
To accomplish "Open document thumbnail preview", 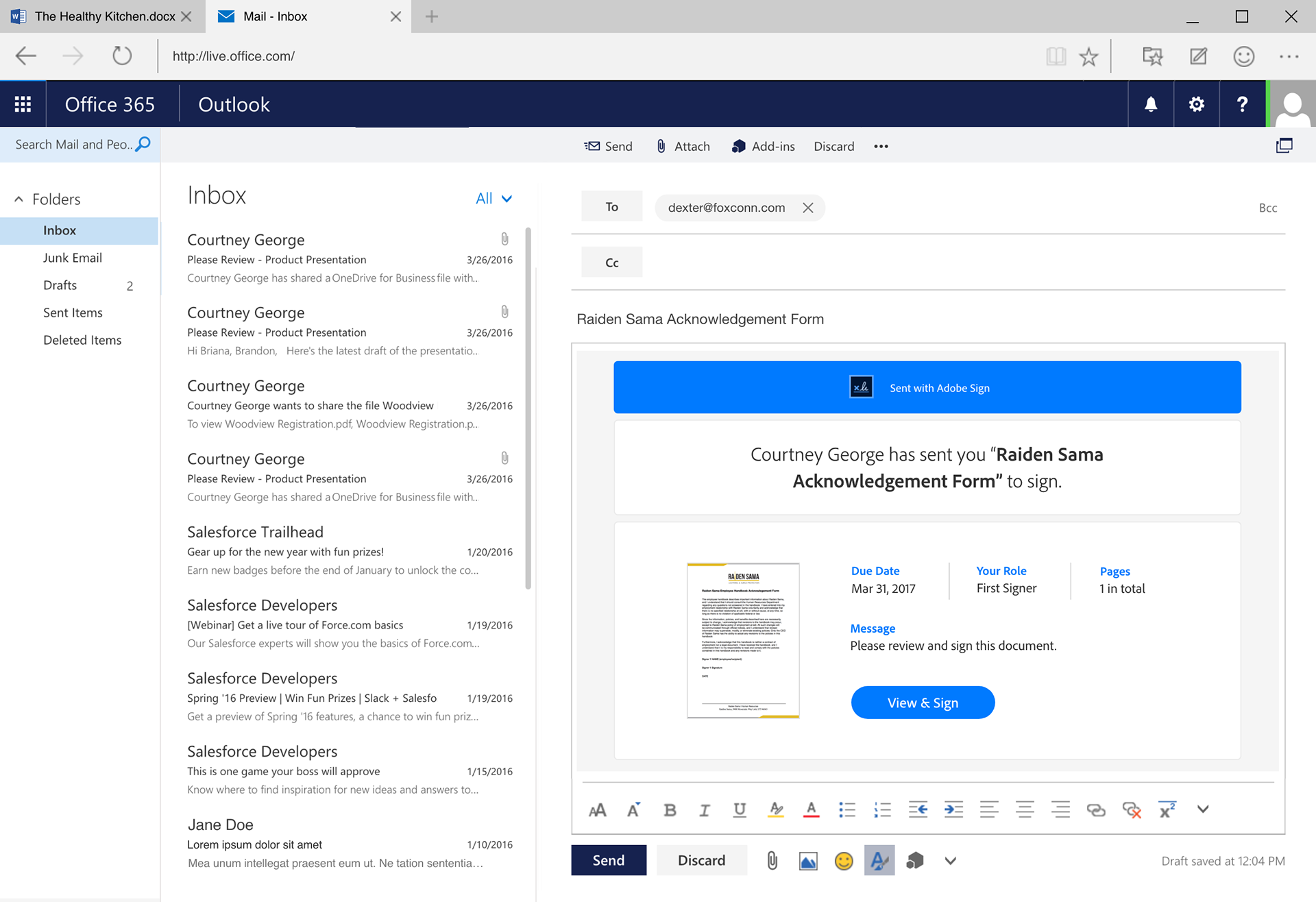I will point(743,640).
